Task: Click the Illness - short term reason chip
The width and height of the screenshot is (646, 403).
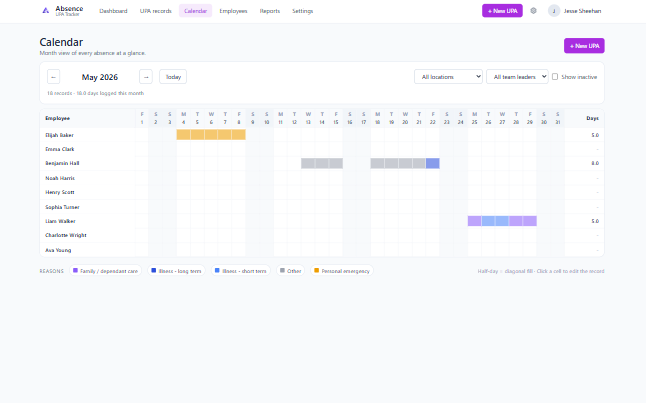Action: tap(241, 271)
